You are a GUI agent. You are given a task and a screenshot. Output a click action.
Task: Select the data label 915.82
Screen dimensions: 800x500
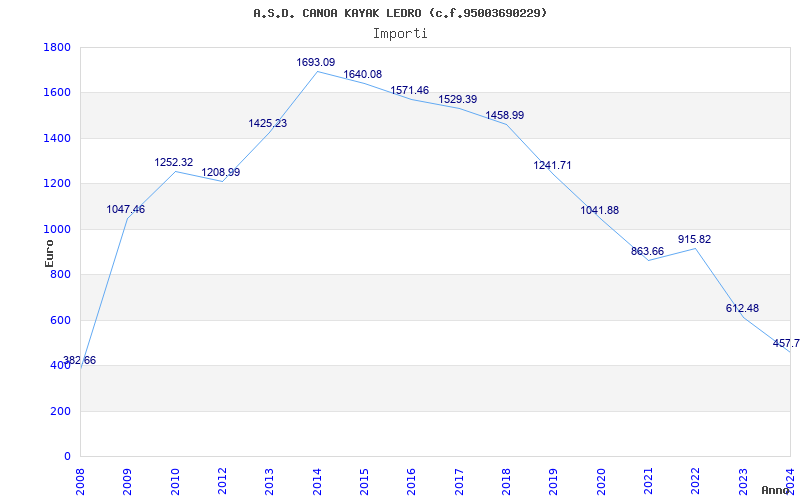(694, 239)
